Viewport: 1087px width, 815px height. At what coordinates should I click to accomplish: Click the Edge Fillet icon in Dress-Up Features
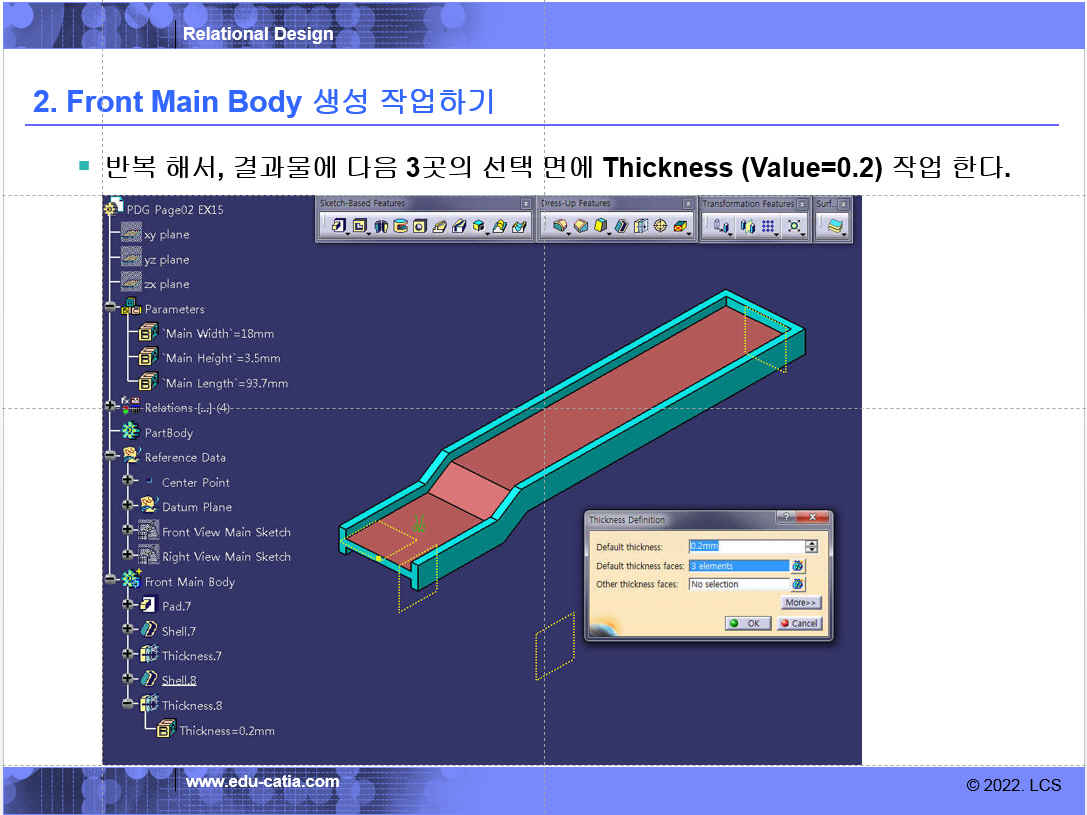[x=560, y=227]
